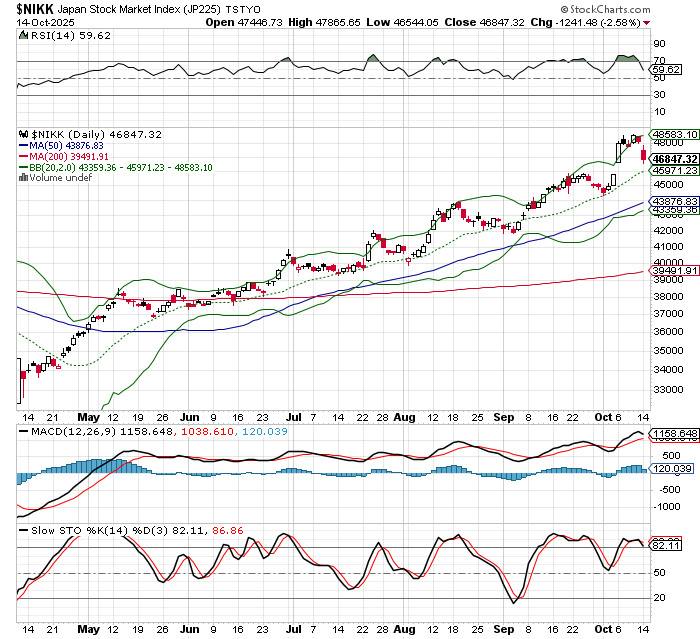Click the MACD(12,26,9) line marker icon
The width and height of the screenshot is (700, 639).
[x=24, y=430]
